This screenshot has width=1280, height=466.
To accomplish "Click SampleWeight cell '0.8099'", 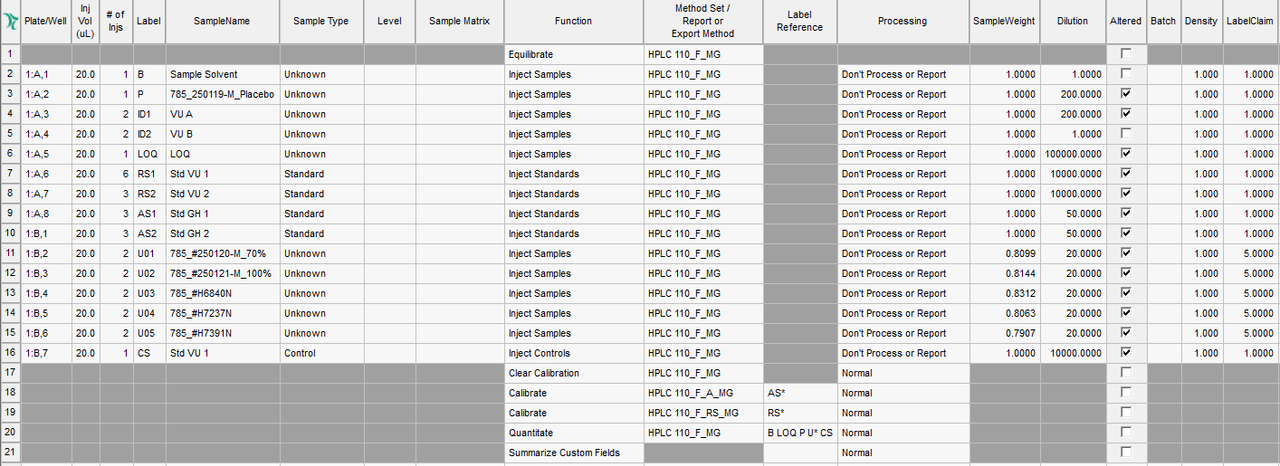I will pyautogui.click(x=1004, y=254).
